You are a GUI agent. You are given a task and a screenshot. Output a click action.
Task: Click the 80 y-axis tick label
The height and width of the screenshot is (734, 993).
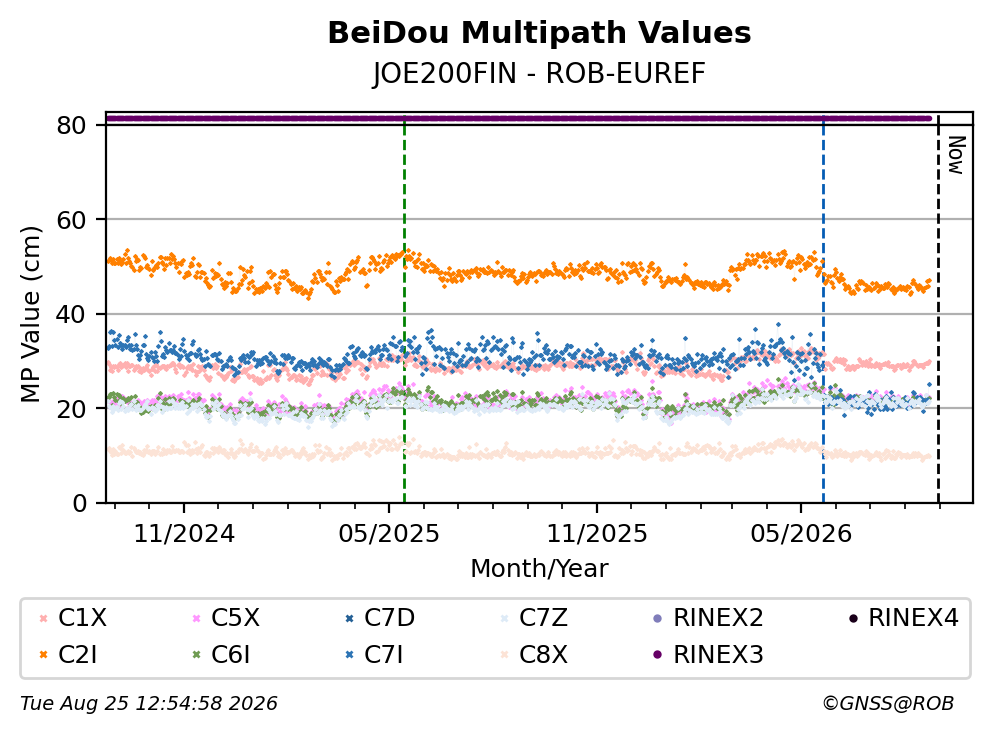71,125
